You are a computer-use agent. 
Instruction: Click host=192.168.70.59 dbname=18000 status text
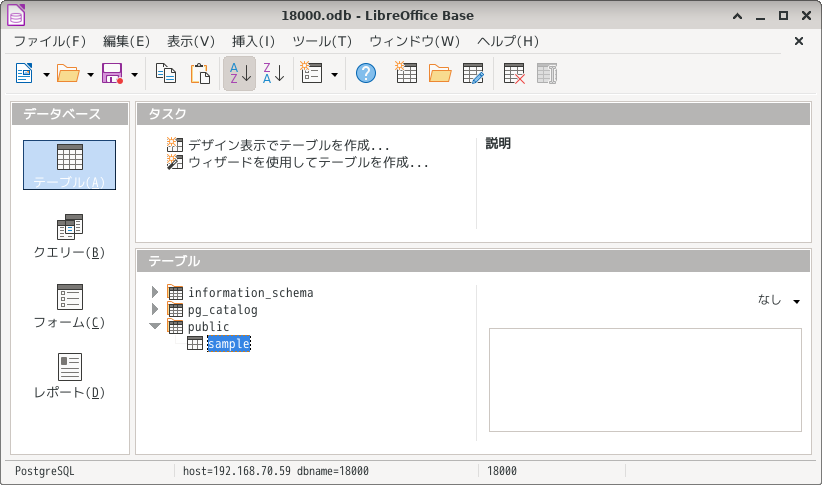point(276,471)
